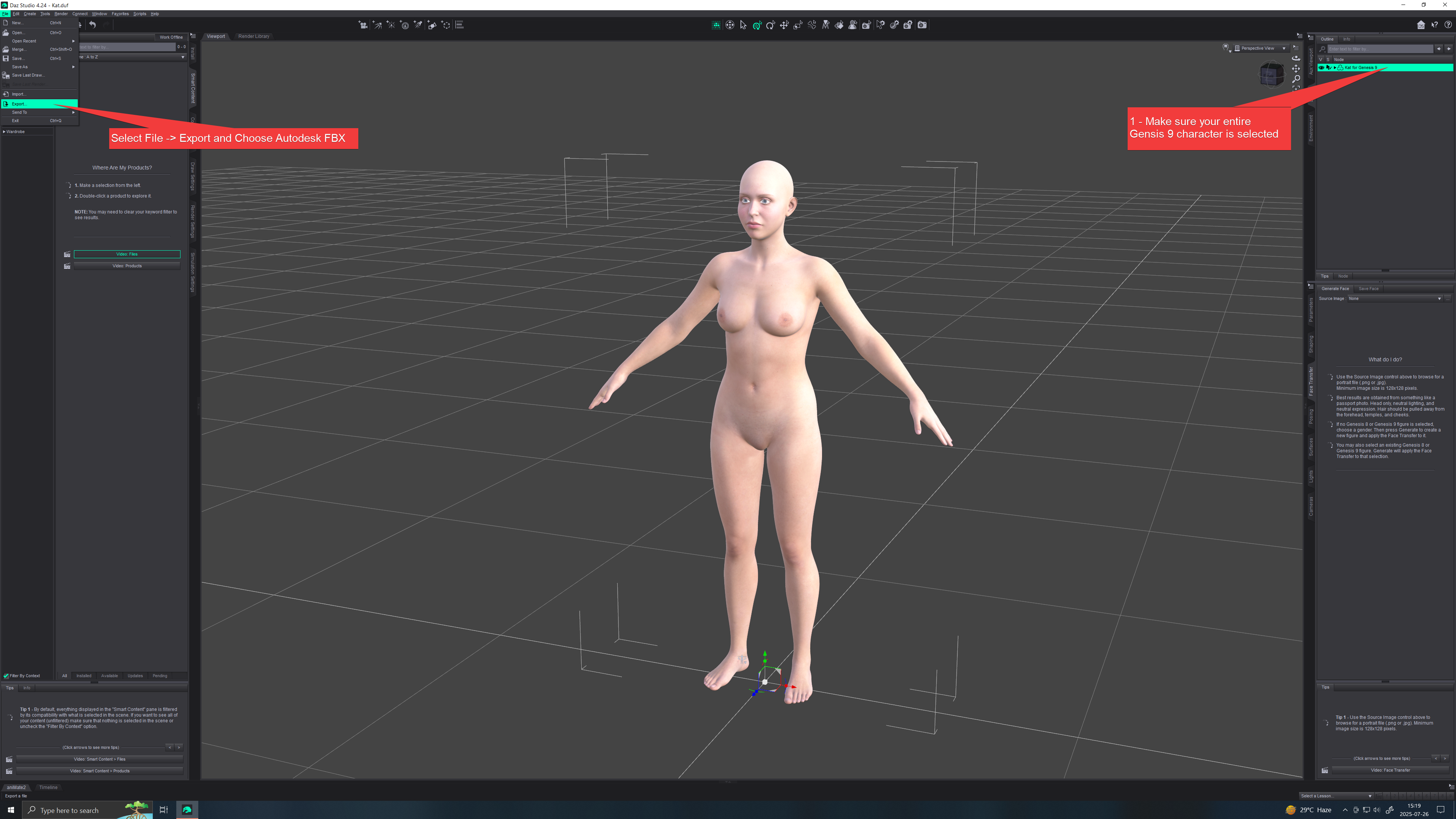Click the Video: Products button
This screenshot has width=1456, height=819.
(x=127, y=266)
